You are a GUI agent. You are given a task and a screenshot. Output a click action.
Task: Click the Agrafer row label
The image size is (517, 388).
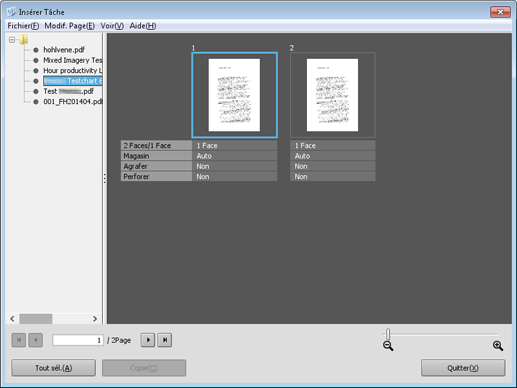(x=156, y=166)
